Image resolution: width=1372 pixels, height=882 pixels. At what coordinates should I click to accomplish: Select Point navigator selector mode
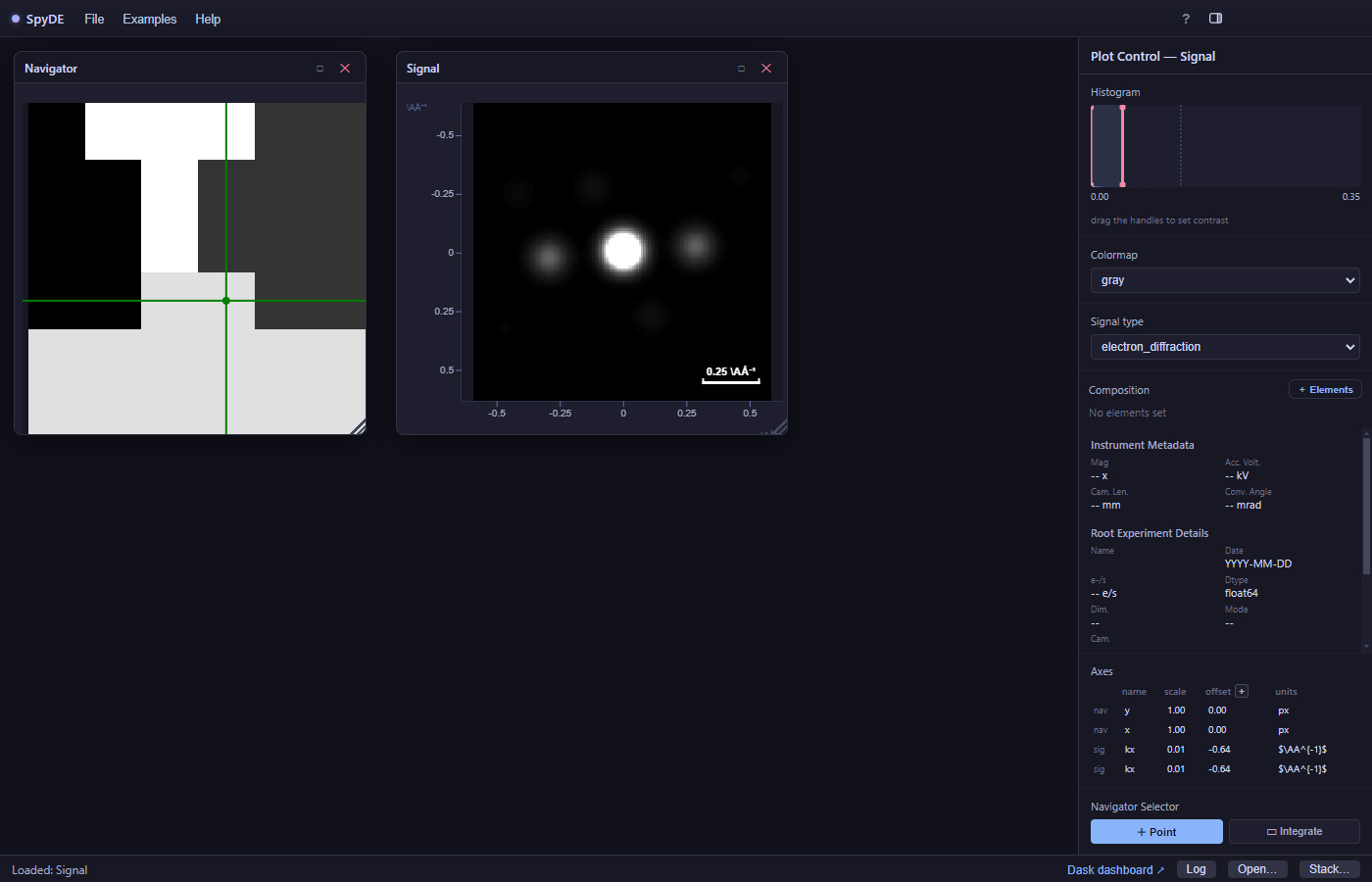tap(1156, 832)
